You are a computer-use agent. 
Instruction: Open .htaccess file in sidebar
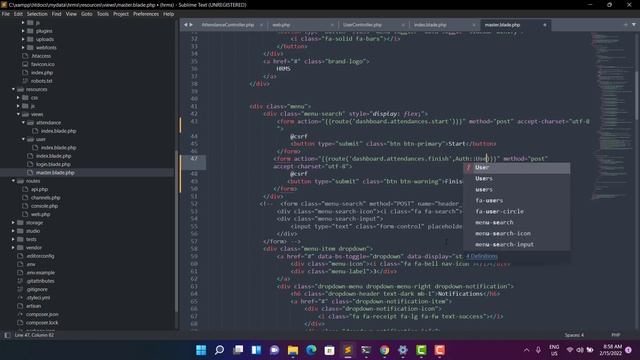pos(41,56)
